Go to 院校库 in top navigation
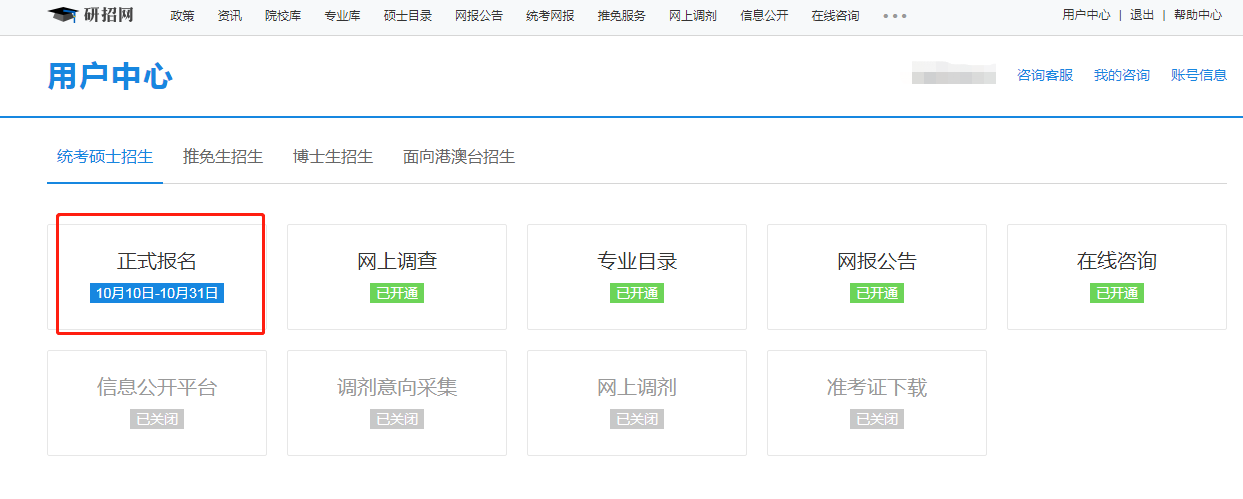This screenshot has height=499, width=1243. [x=283, y=16]
